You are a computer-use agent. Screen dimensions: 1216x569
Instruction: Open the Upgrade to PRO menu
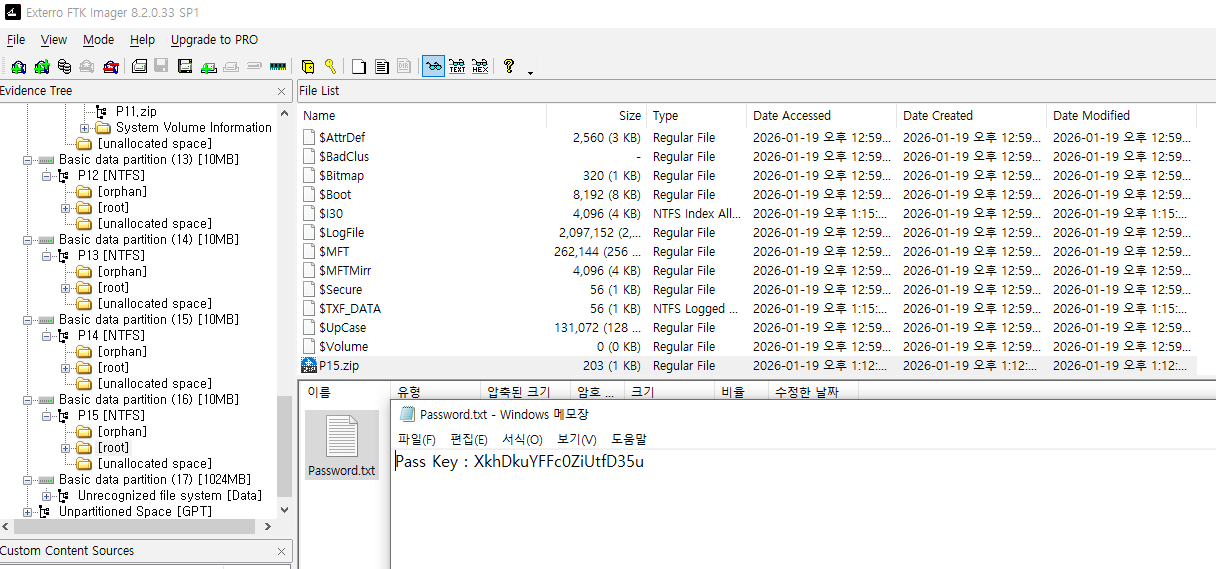[x=214, y=40]
